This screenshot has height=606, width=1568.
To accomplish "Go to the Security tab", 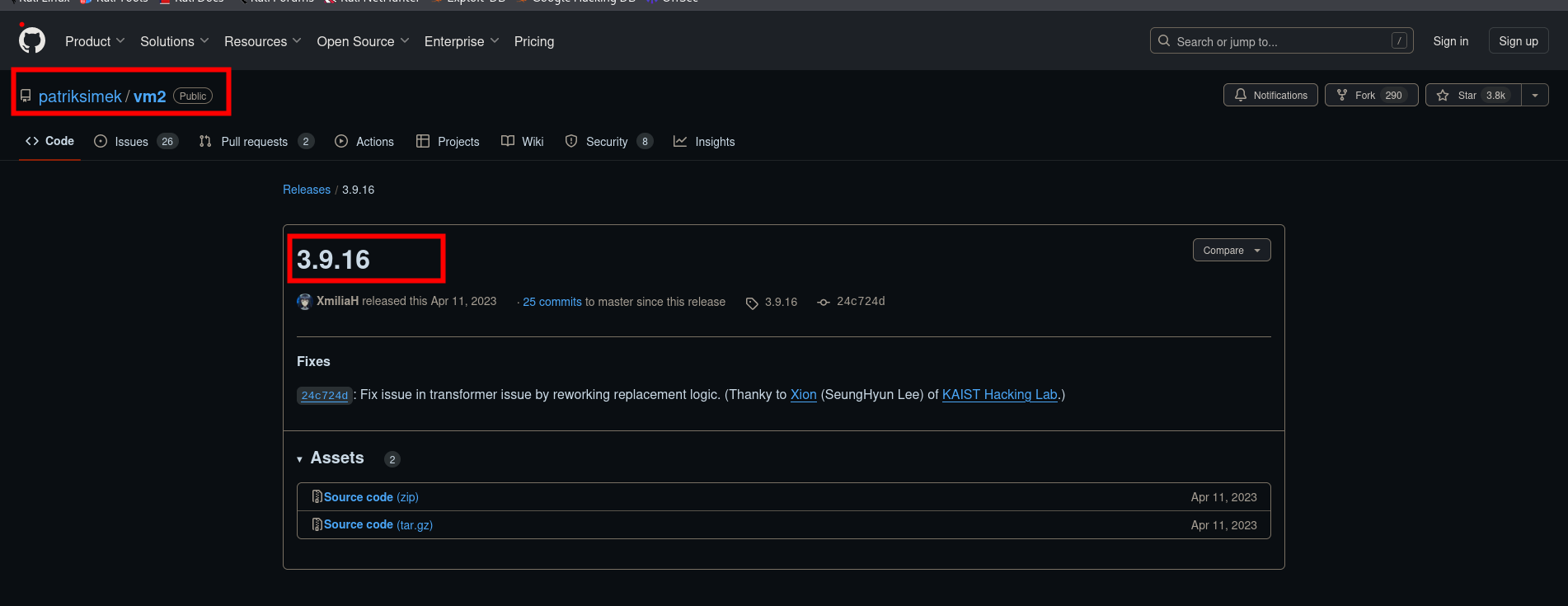I will click(x=608, y=142).
